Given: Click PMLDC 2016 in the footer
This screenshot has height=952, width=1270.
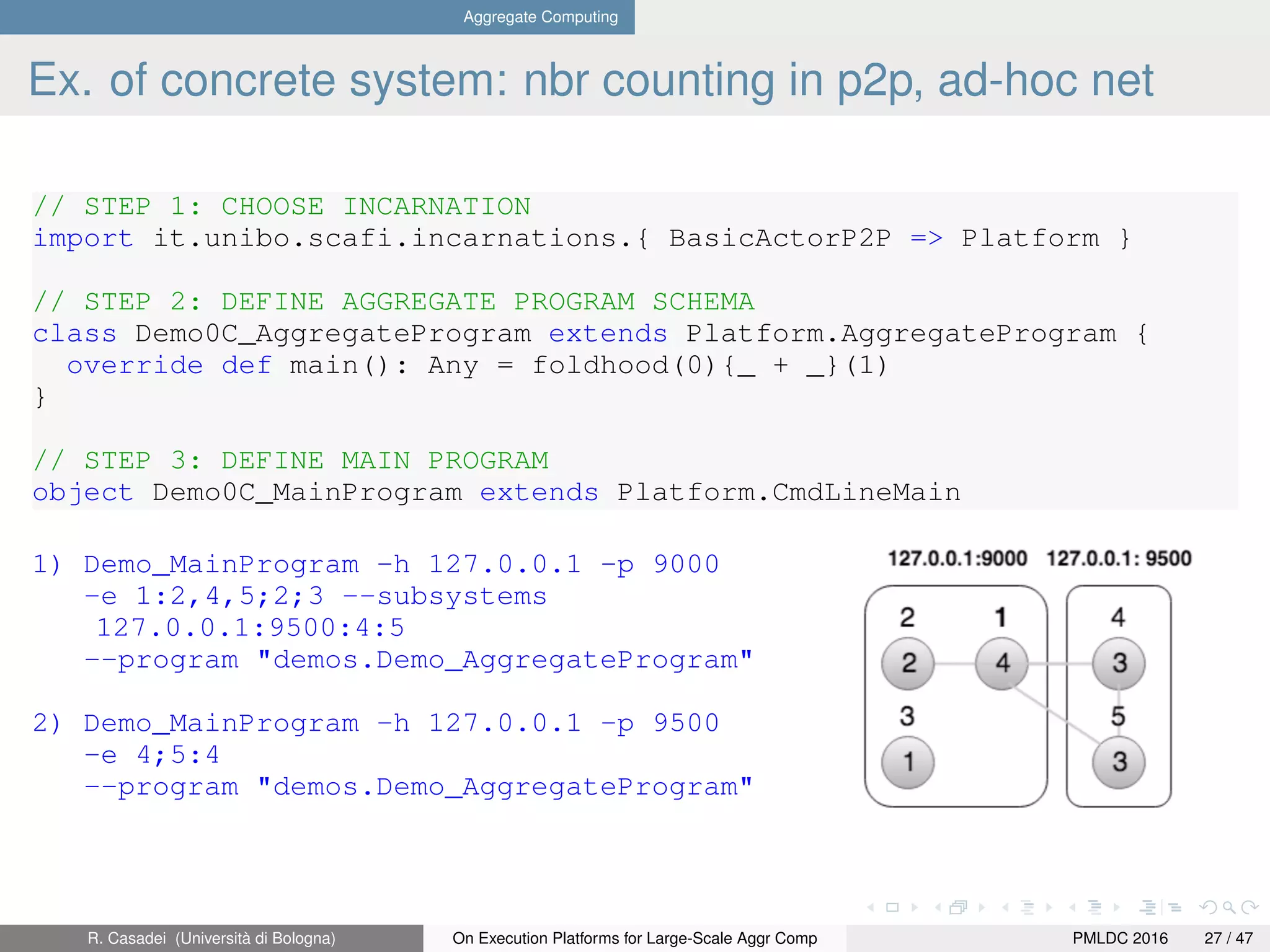Looking at the screenshot, I should tap(1120, 938).
